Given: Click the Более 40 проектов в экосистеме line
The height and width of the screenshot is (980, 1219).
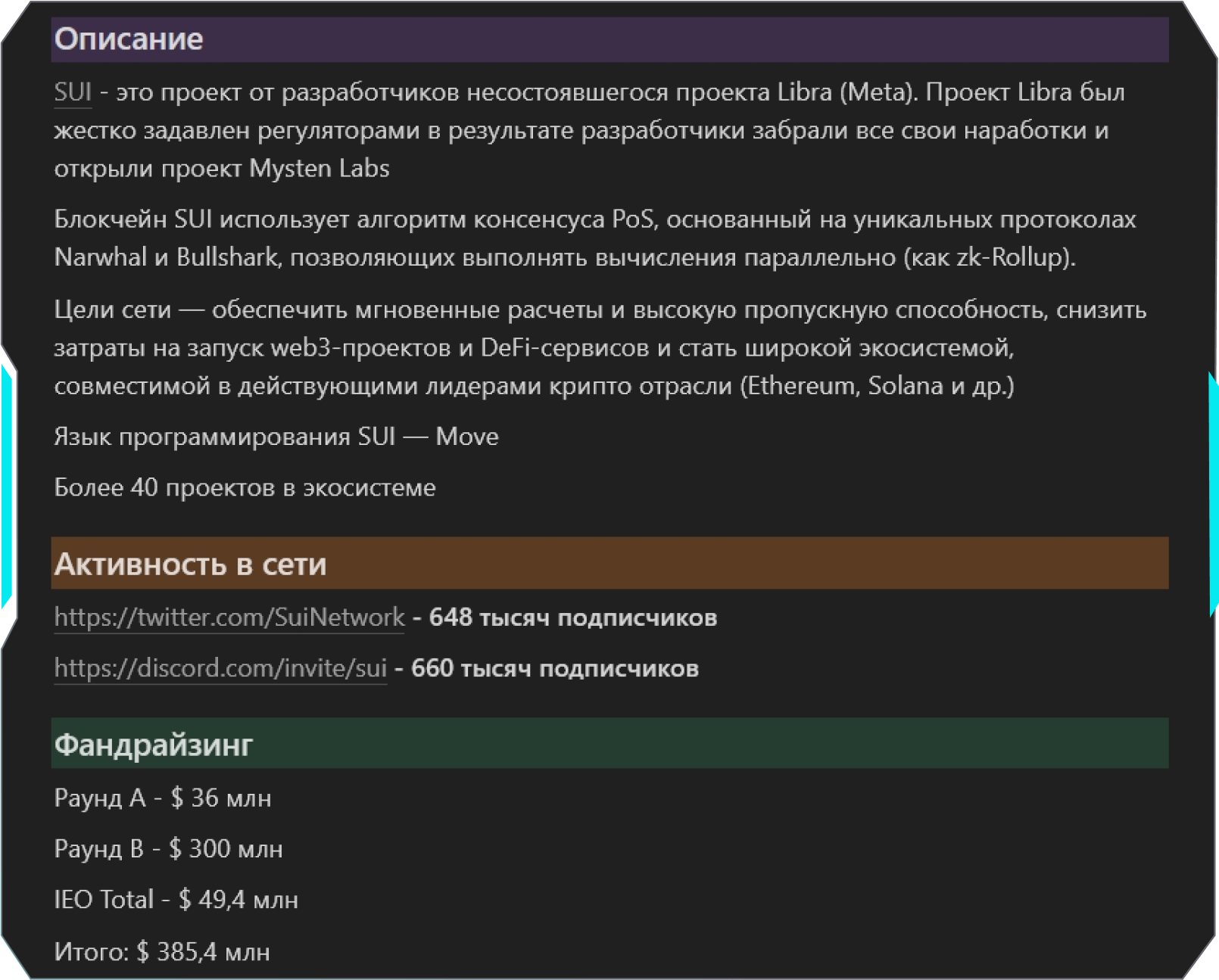Looking at the screenshot, I should click(x=245, y=487).
